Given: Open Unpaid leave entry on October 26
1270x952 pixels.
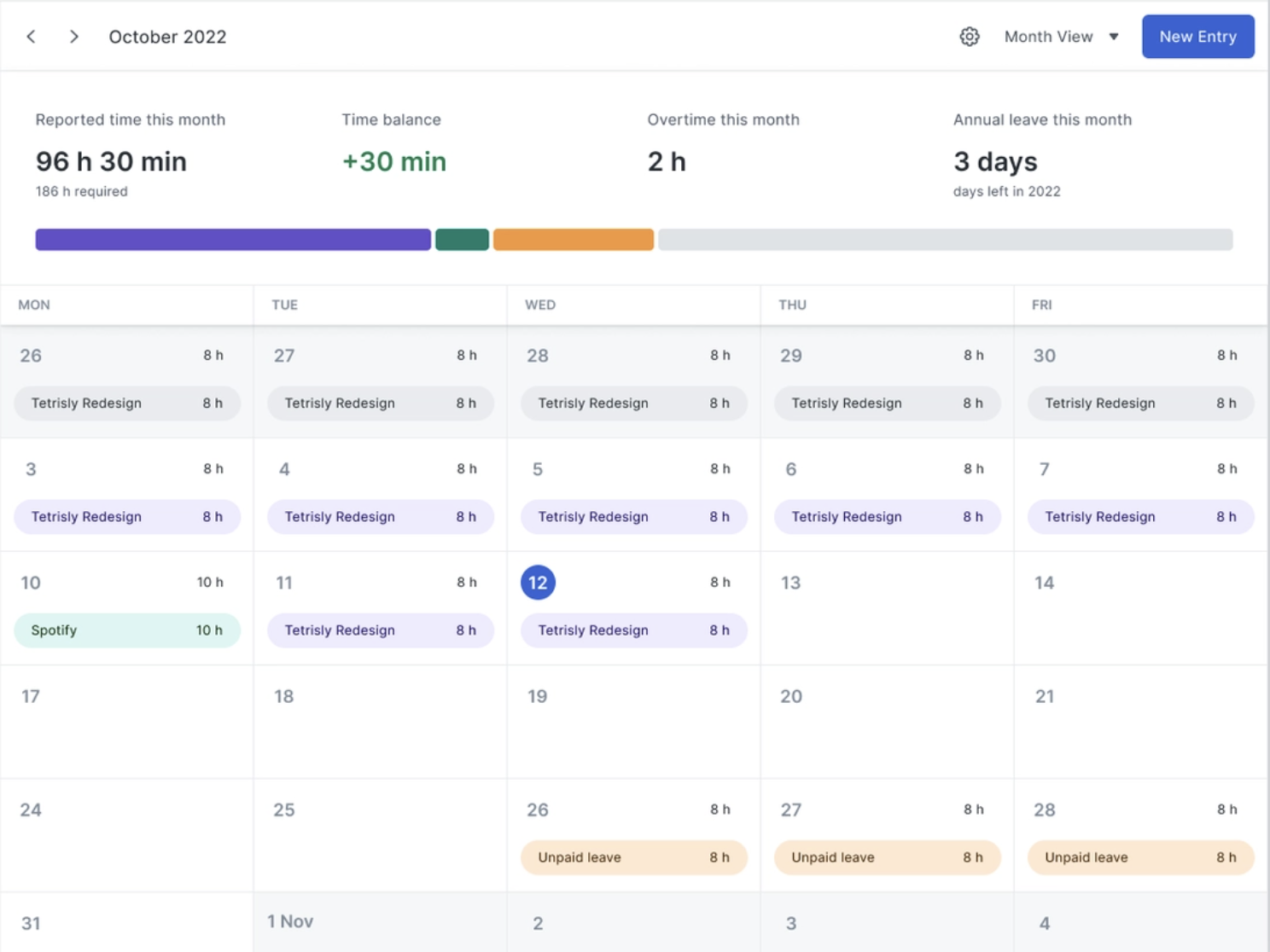Looking at the screenshot, I should [x=633, y=857].
